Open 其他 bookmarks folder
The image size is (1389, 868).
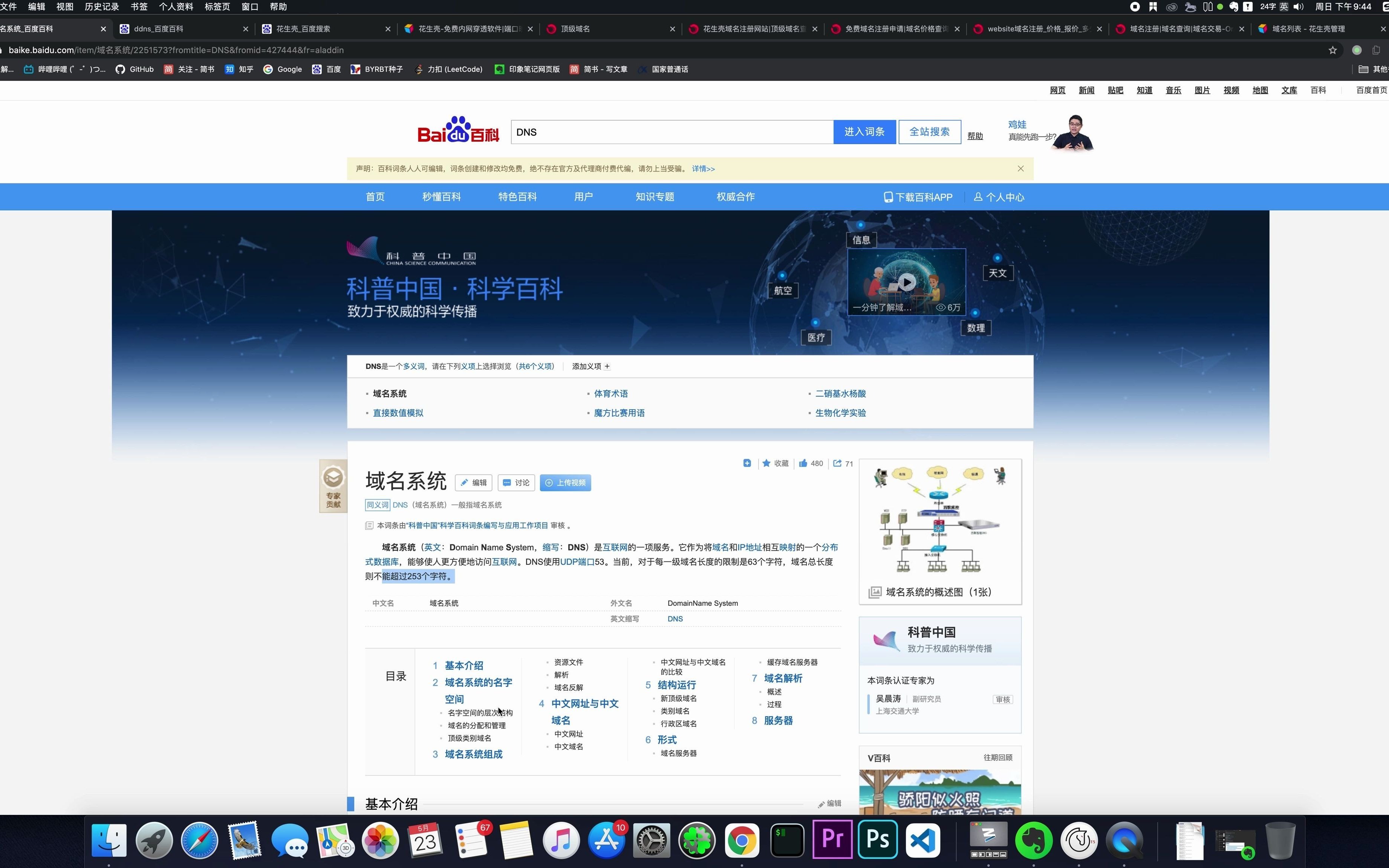(1374, 69)
